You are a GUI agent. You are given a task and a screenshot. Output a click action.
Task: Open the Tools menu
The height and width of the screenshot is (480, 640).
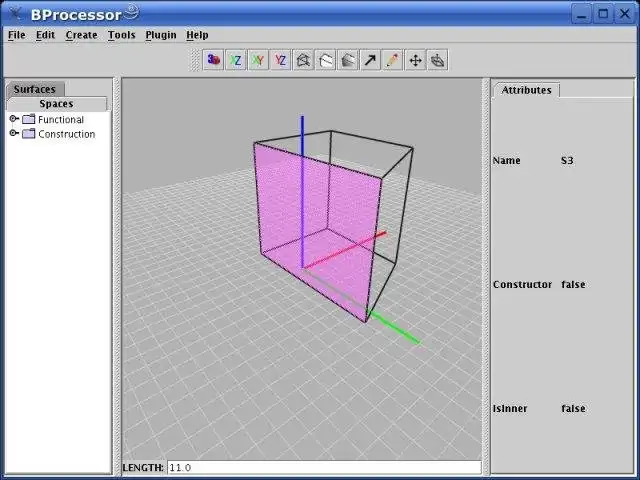coord(122,35)
